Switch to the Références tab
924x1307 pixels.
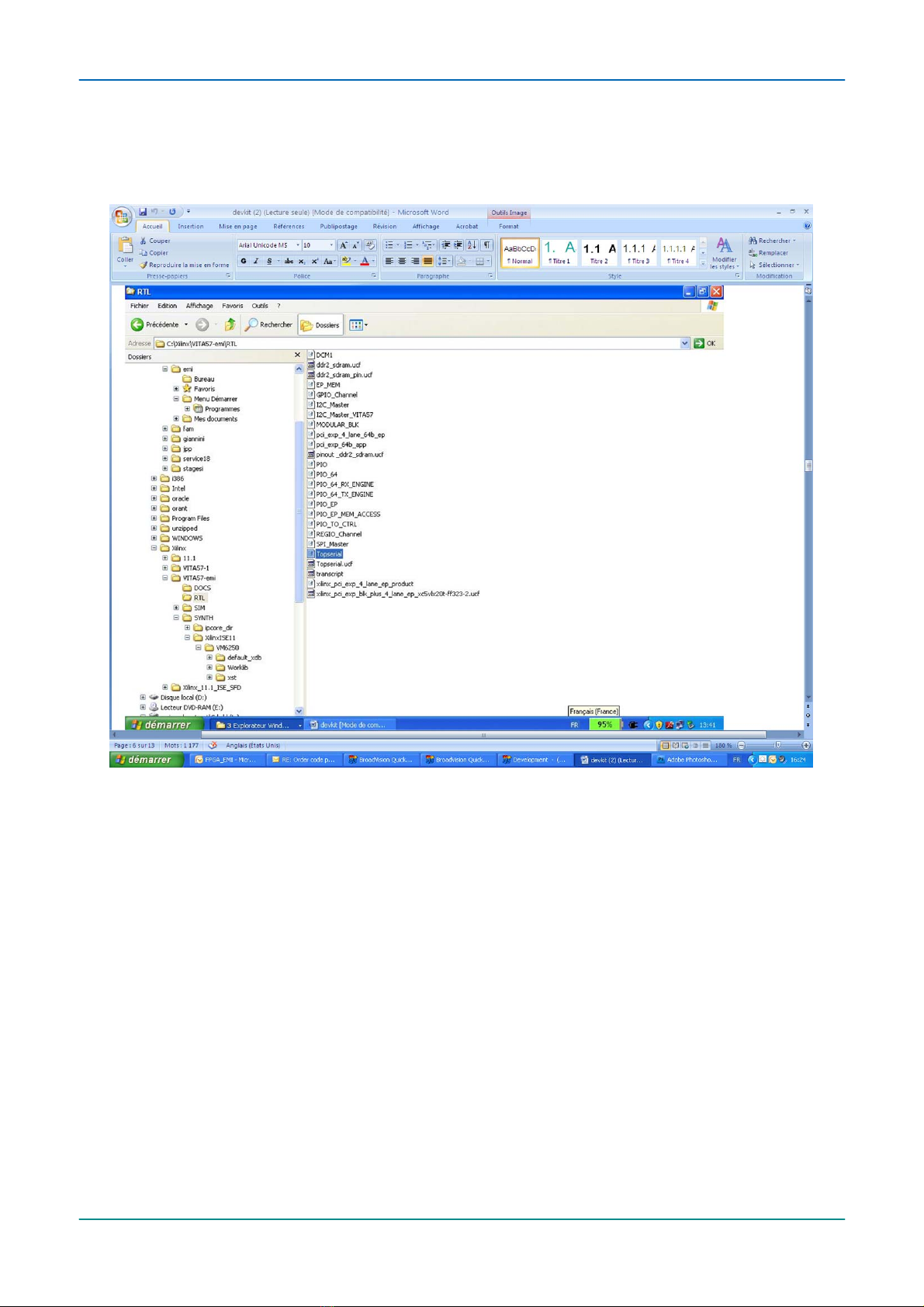tap(289, 227)
